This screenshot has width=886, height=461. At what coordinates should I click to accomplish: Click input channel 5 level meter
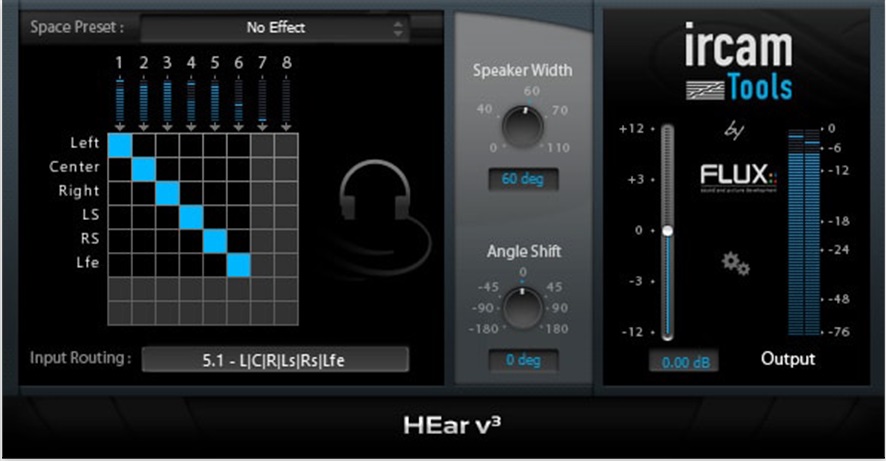click(x=215, y=102)
